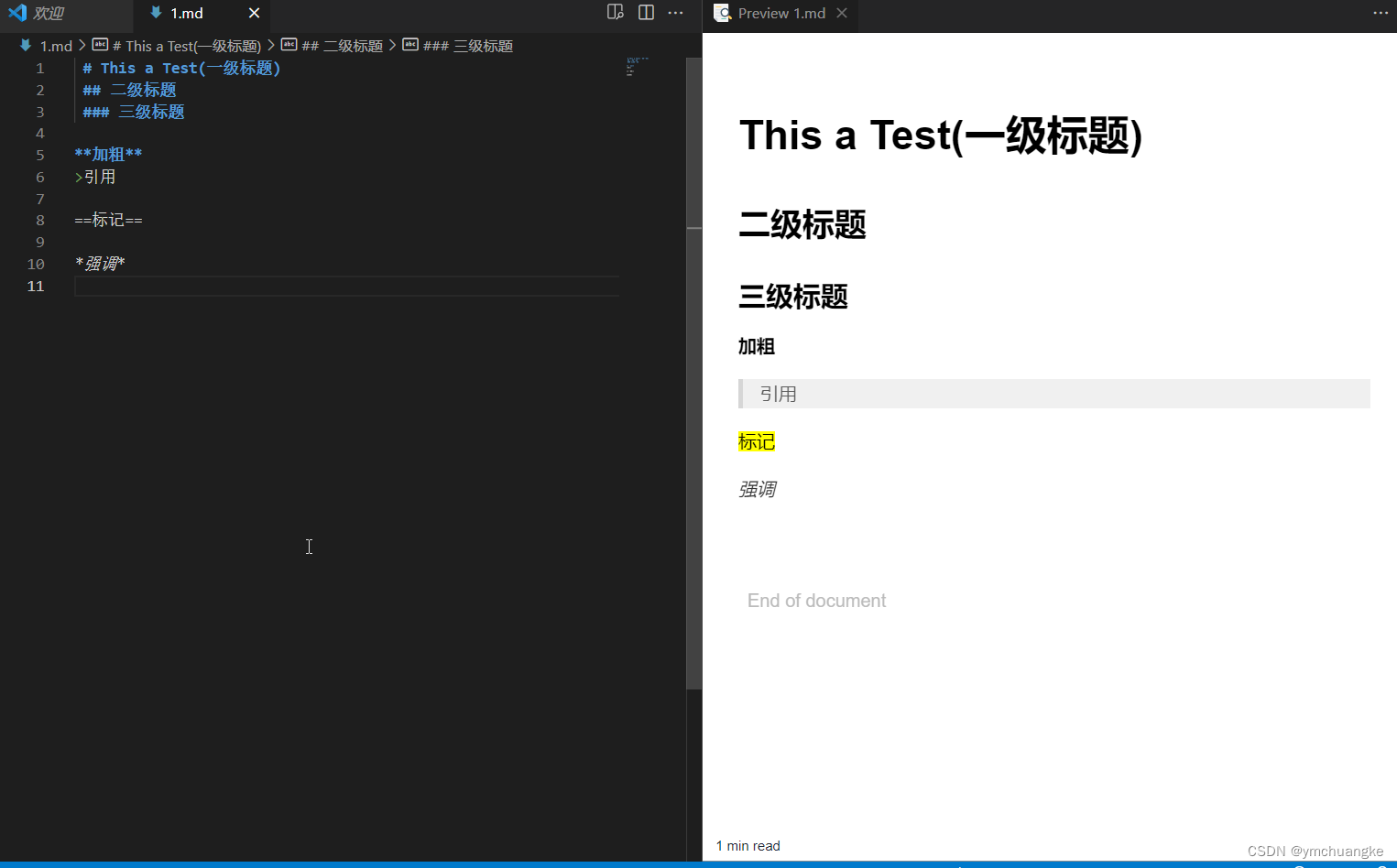1397x868 pixels.
Task: Place cursor on empty line 11
Action: pos(347,286)
